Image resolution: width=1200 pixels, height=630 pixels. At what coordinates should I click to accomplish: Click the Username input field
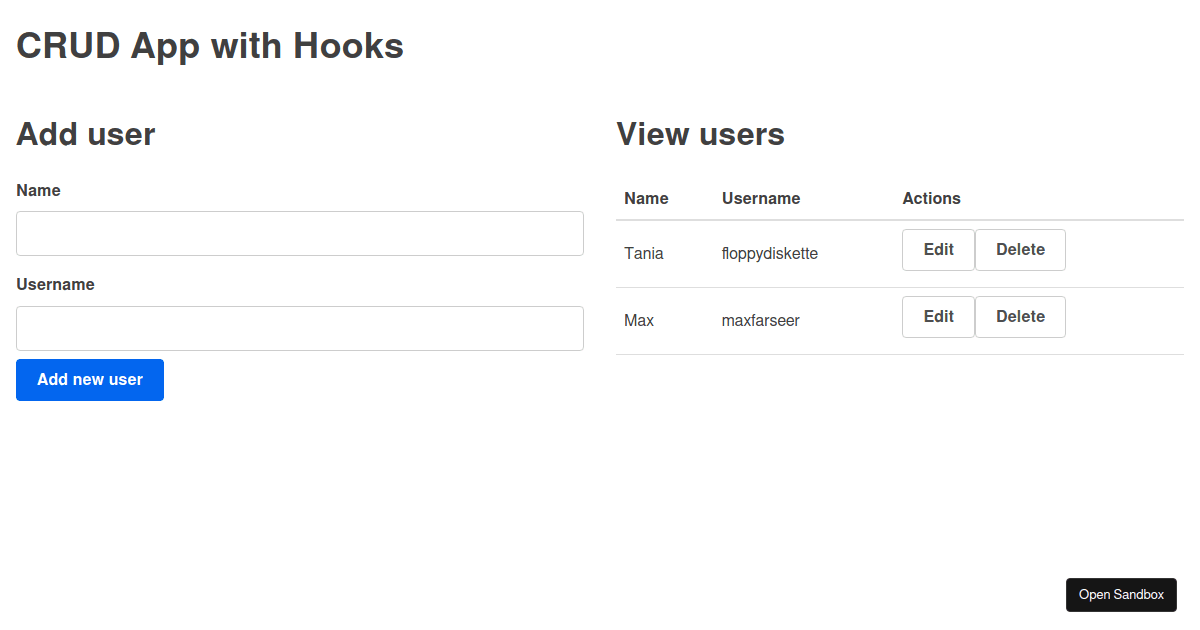click(x=299, y=328)
